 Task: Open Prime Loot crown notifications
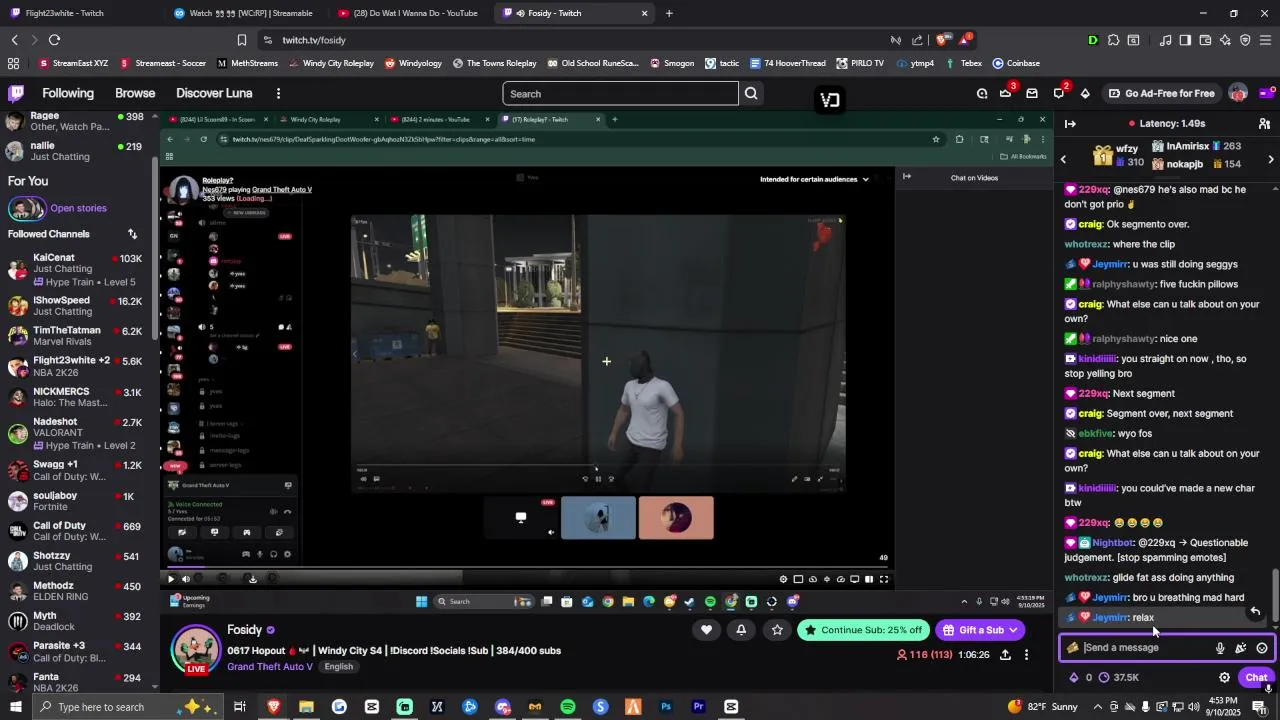pos(1005,93)
